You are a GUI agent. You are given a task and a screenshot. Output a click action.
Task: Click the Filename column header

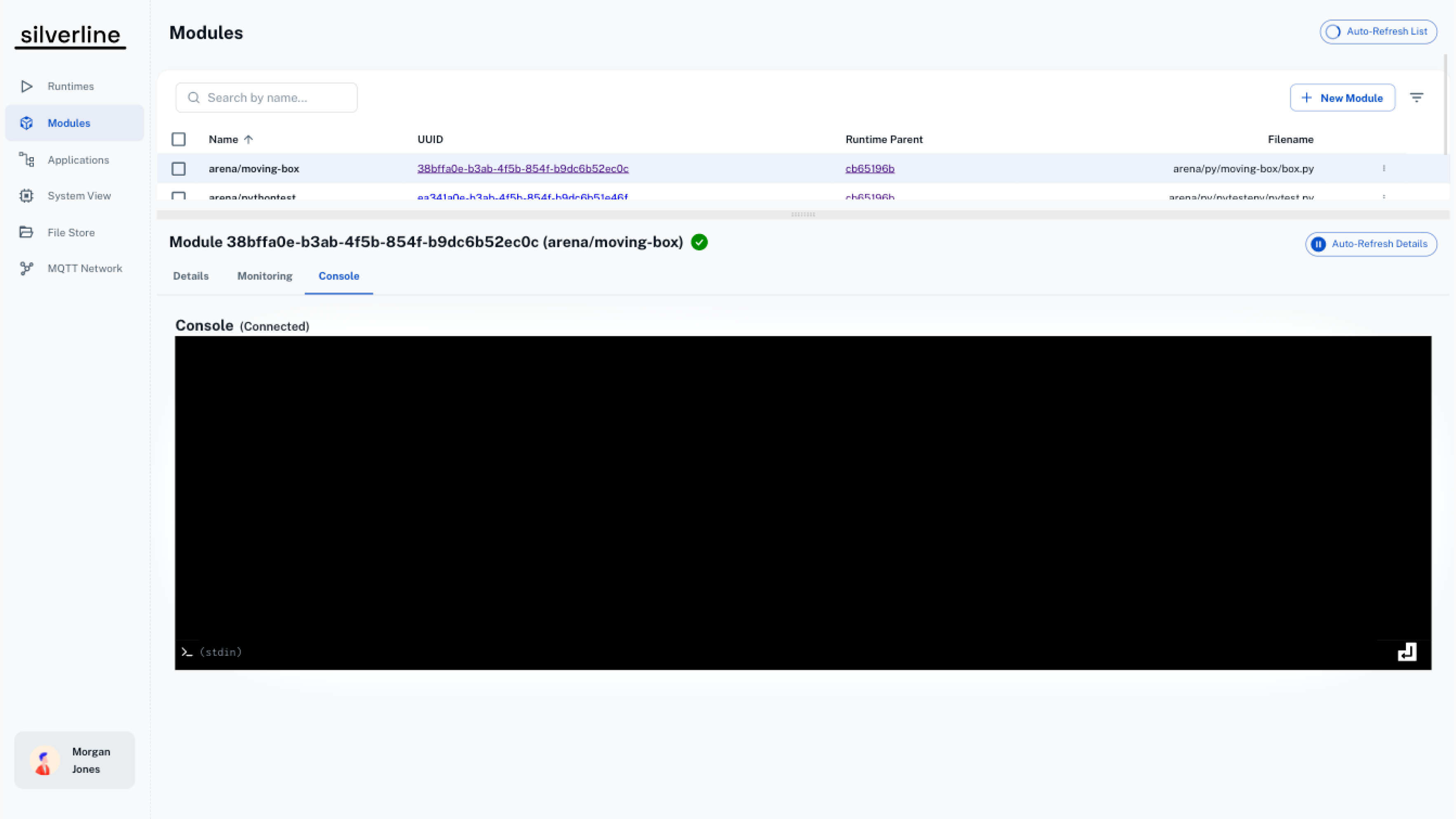[1290, 139]
